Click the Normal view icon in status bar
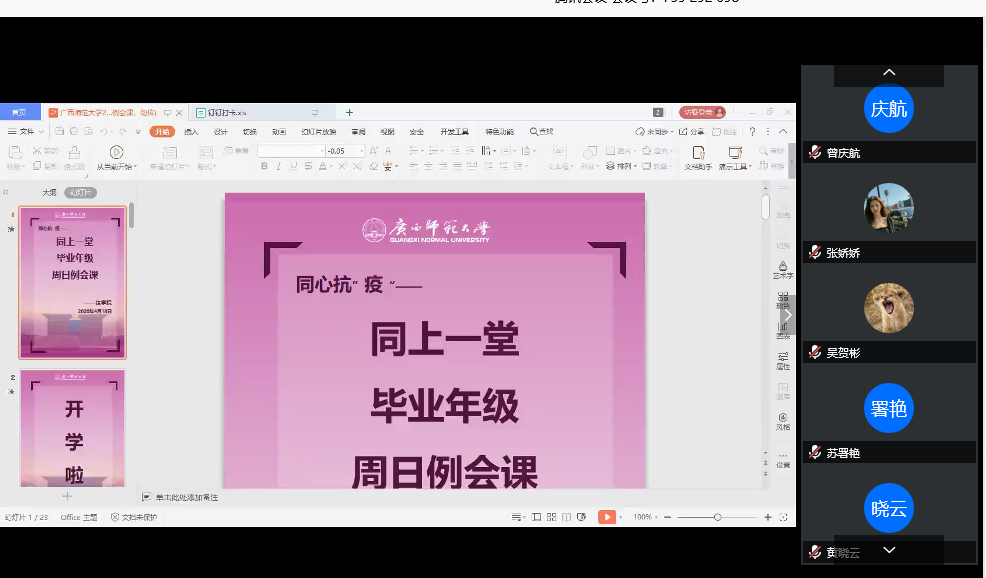986x578 pixels. tap(536, 517)
